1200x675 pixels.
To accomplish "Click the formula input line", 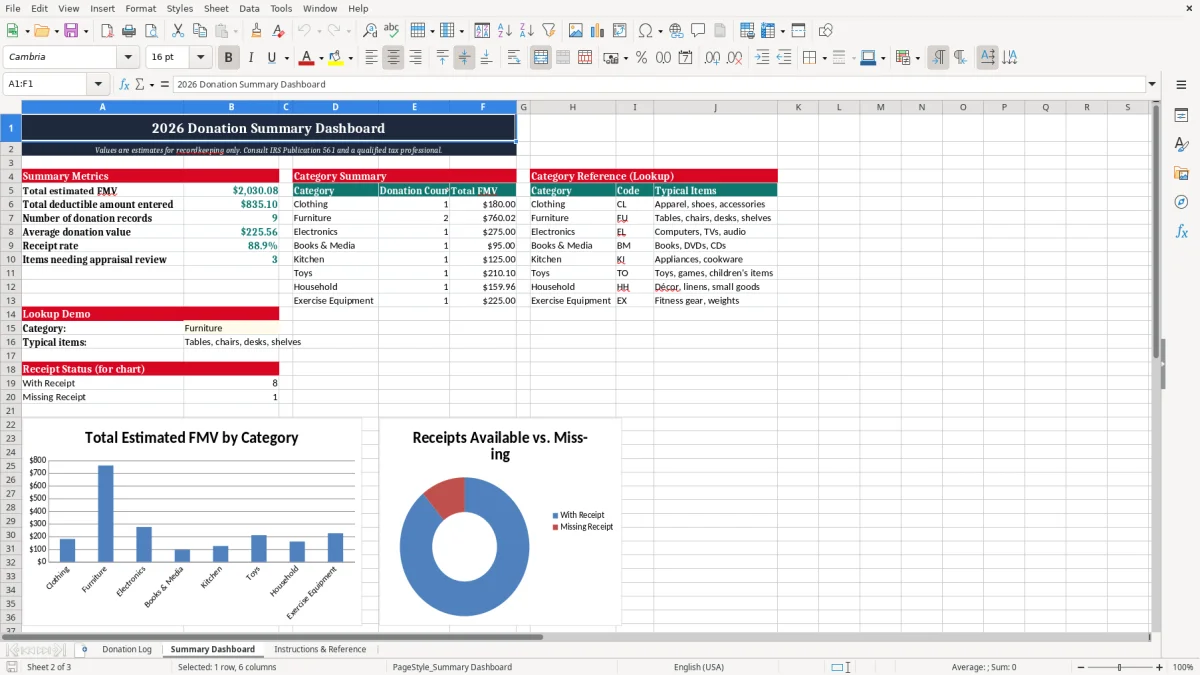I will tap(658, 84).
